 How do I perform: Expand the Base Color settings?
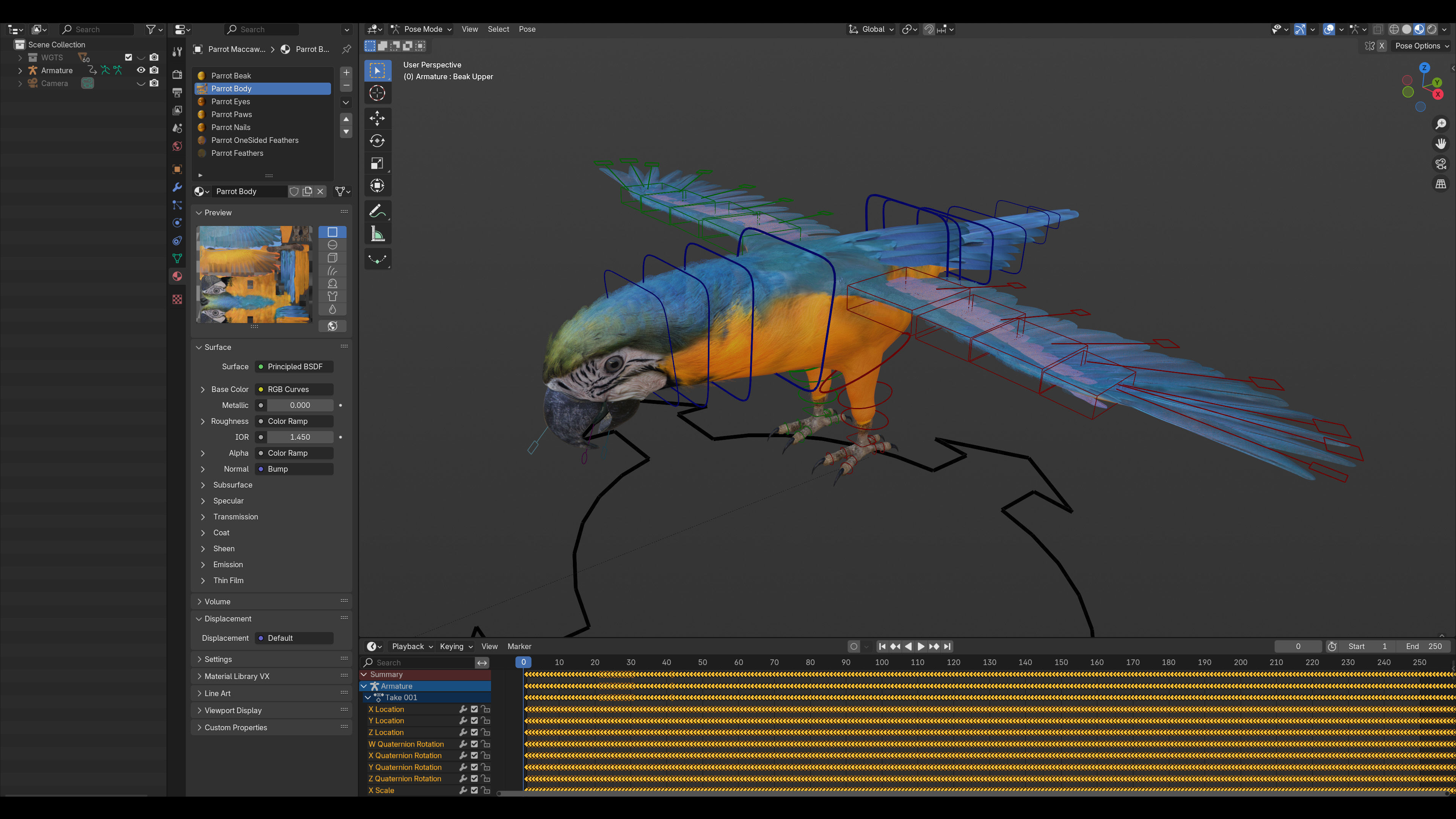202,389
